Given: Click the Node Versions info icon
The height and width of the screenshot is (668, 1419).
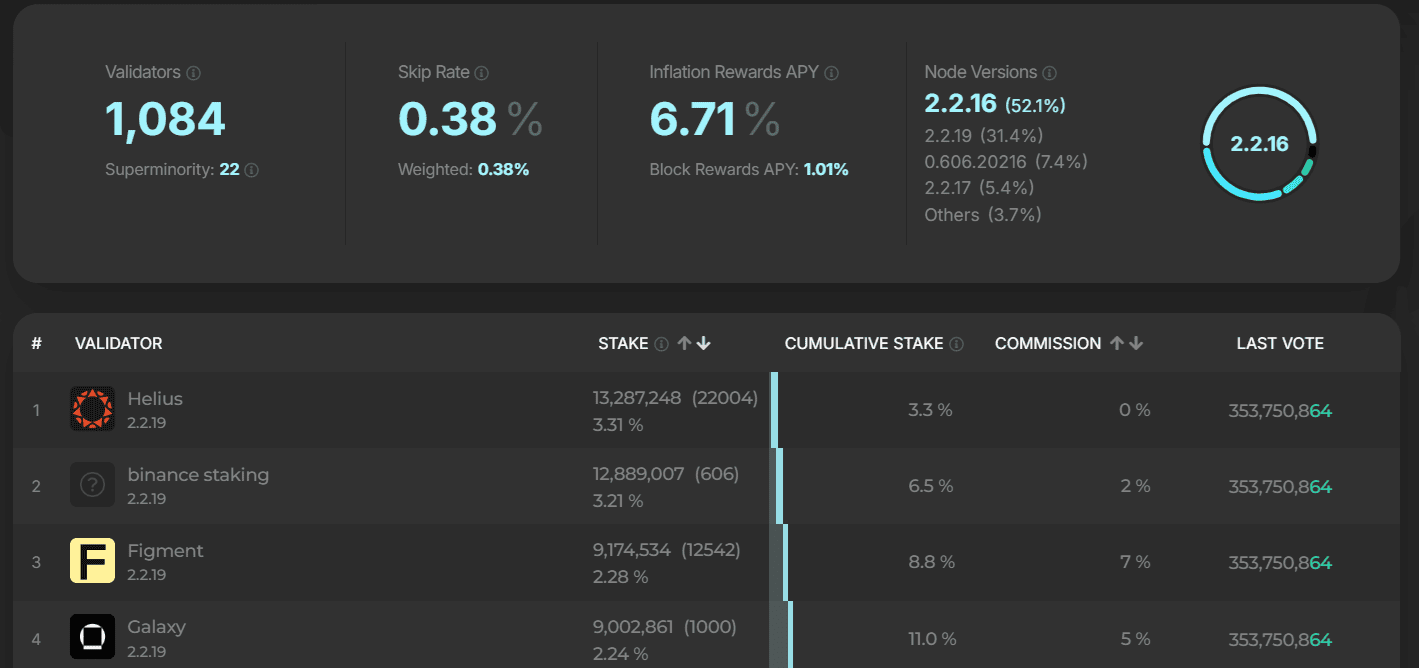Looking at the screenshot, I should (x=1050, y=73).
